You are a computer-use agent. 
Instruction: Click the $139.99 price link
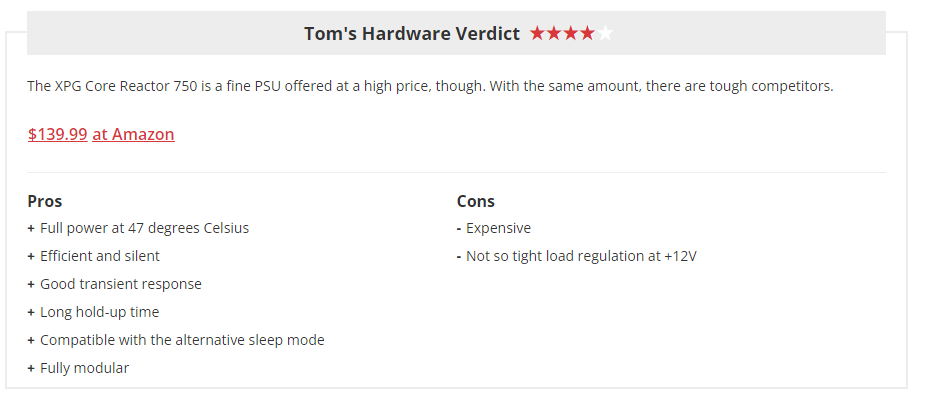[x=57, y=134]
